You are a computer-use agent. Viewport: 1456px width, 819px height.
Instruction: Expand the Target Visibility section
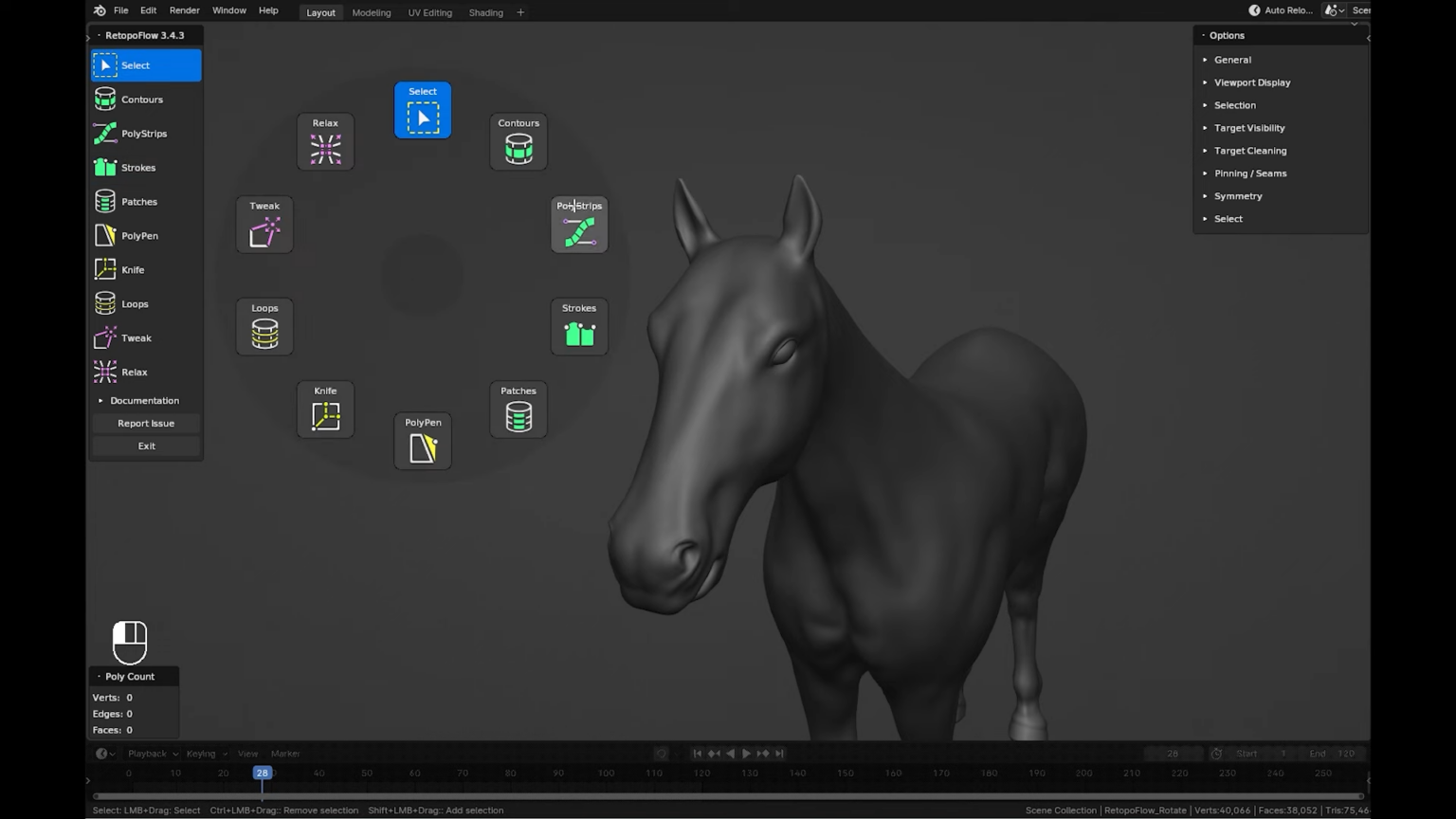click(x=1249, y=127)
